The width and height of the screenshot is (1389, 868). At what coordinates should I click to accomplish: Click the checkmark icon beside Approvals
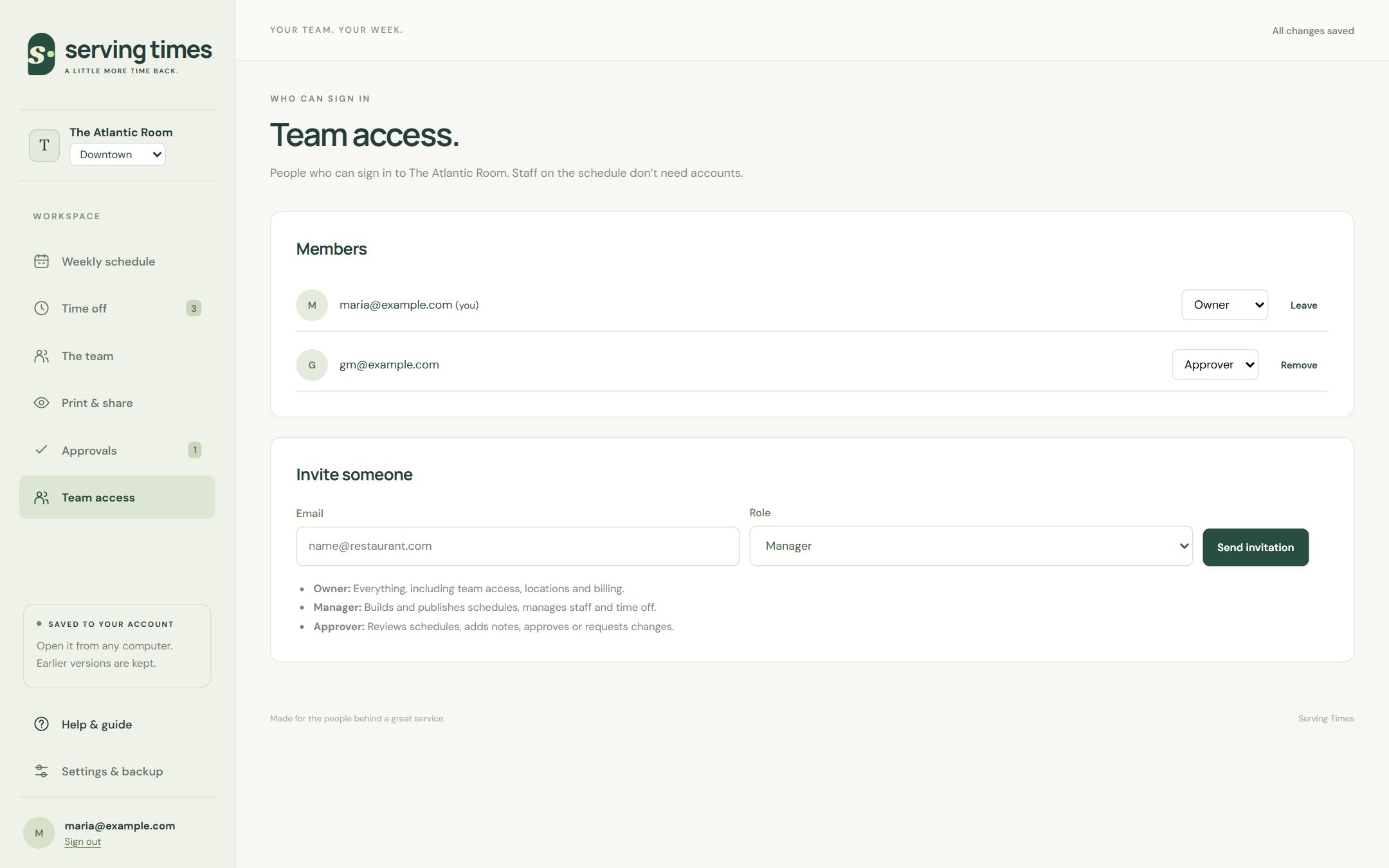[x=41, y=449]
